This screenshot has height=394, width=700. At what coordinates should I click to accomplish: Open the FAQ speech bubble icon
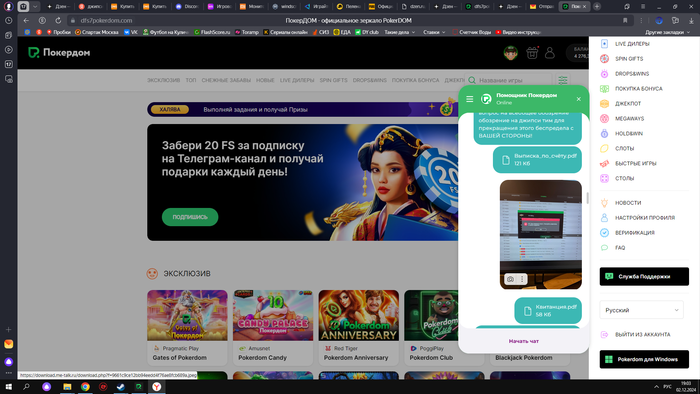pos(604,247)
